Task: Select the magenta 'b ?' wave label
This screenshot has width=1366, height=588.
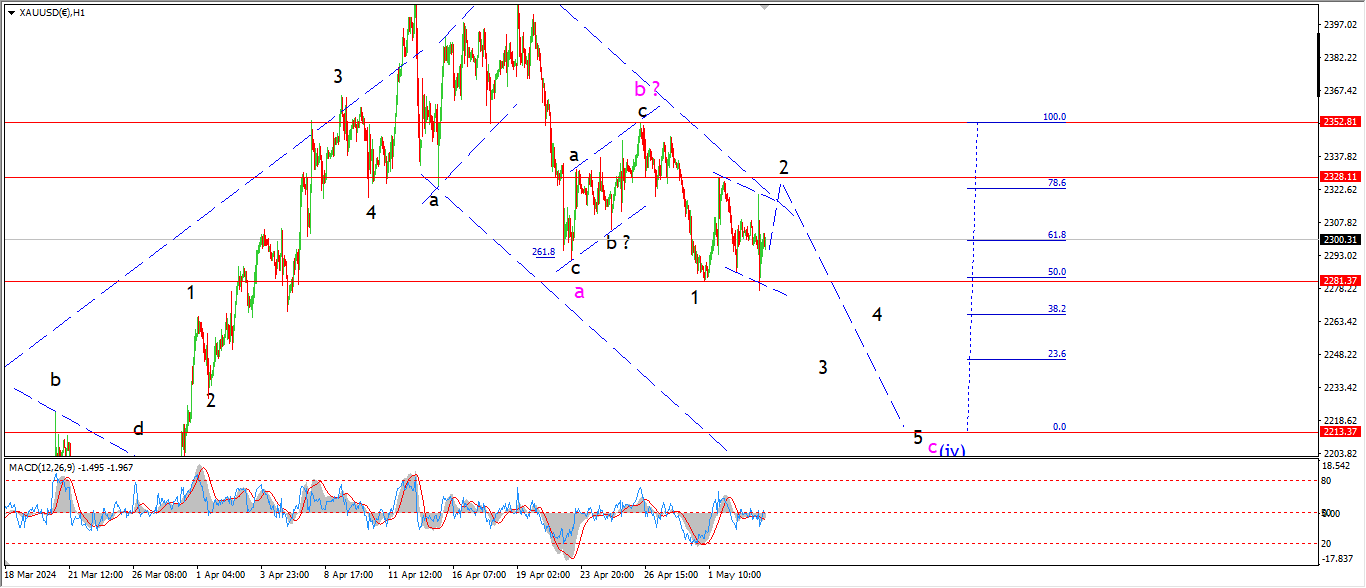Action: coord(647,88)
